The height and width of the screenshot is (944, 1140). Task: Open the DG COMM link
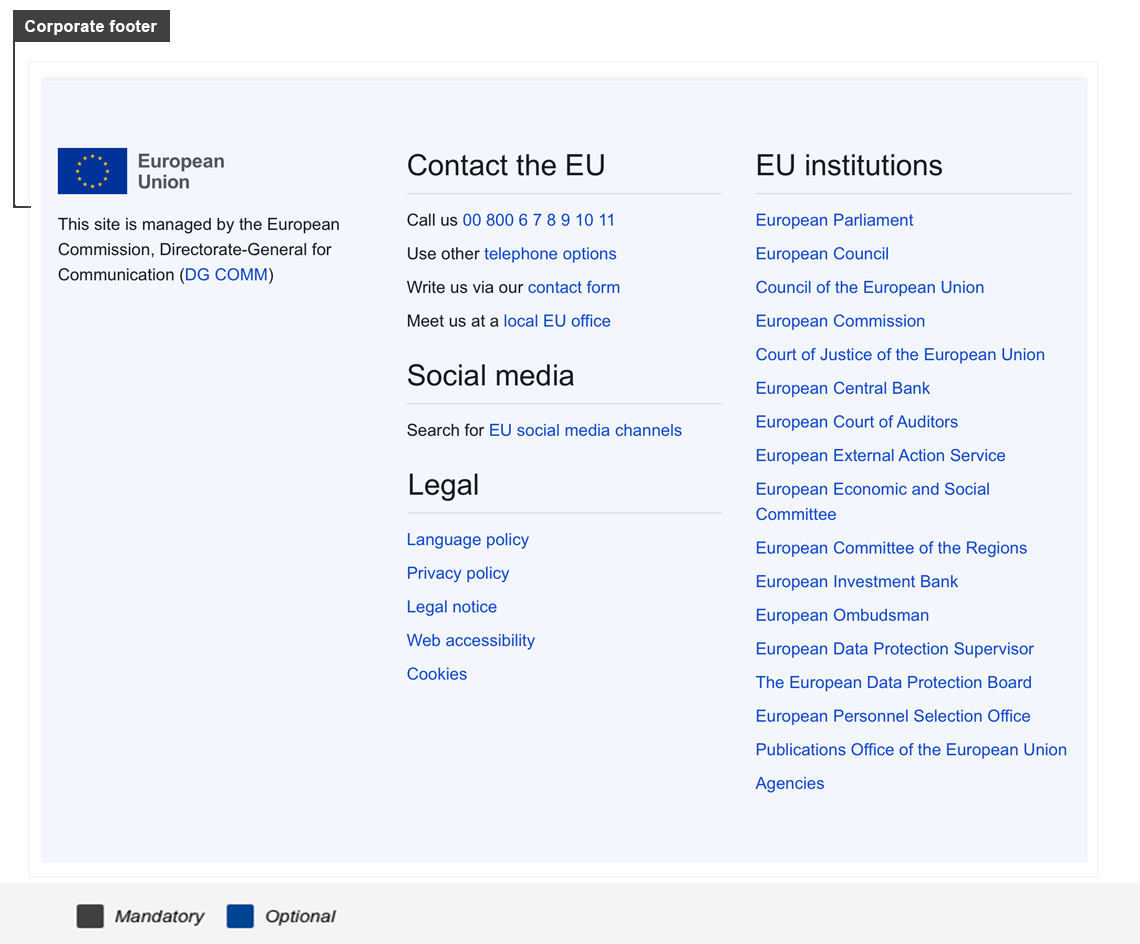(226, 275)
